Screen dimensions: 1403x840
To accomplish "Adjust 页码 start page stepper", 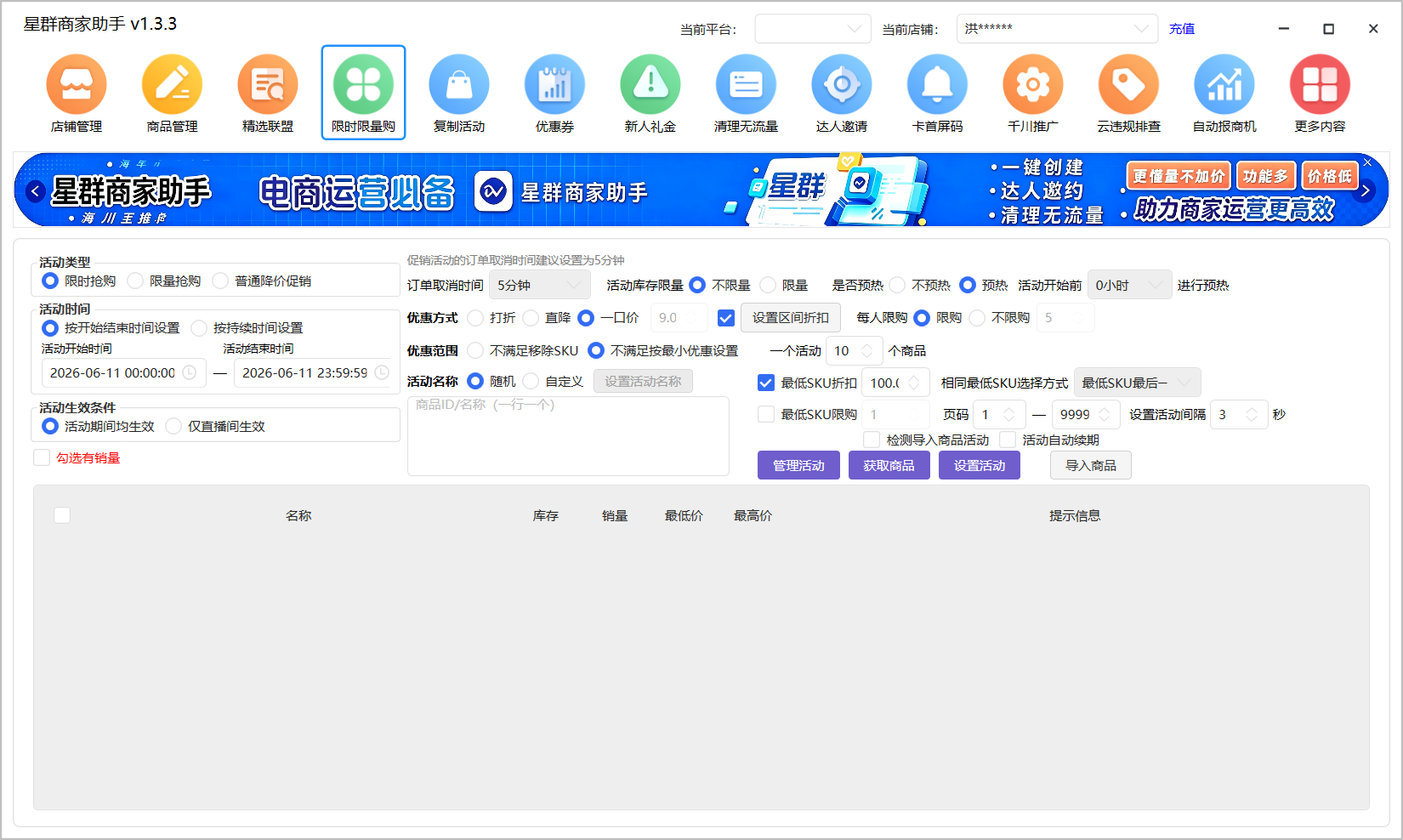I will click(x=1009, y=414).
